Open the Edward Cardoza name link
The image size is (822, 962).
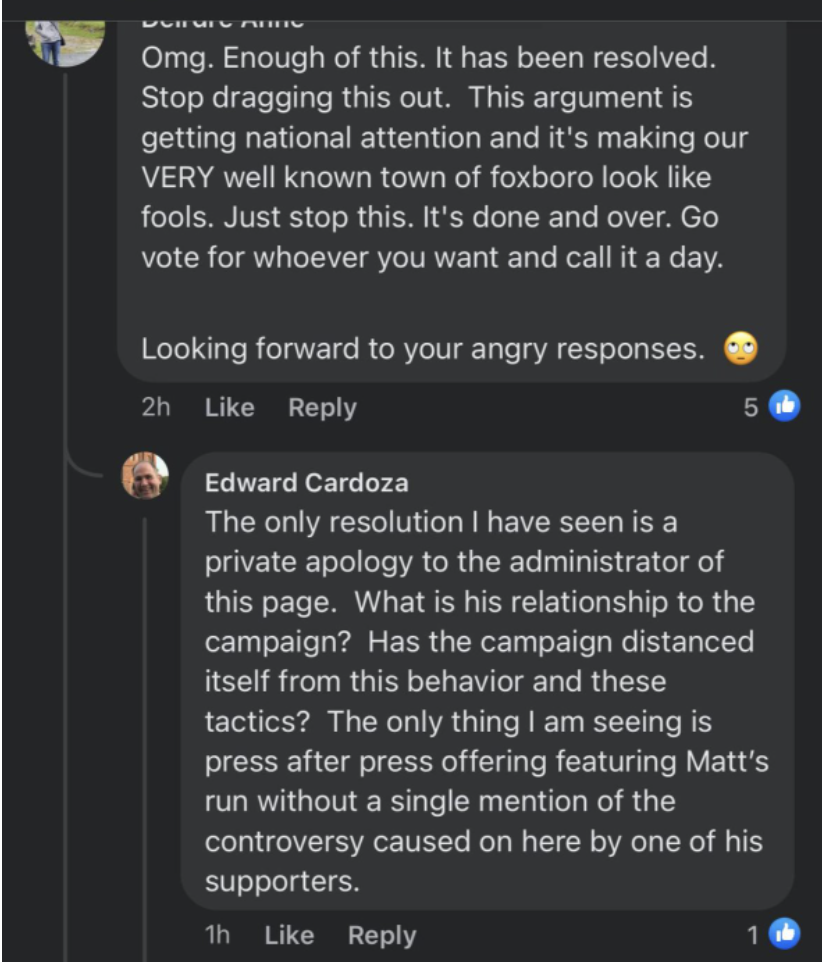click(306, 483)
